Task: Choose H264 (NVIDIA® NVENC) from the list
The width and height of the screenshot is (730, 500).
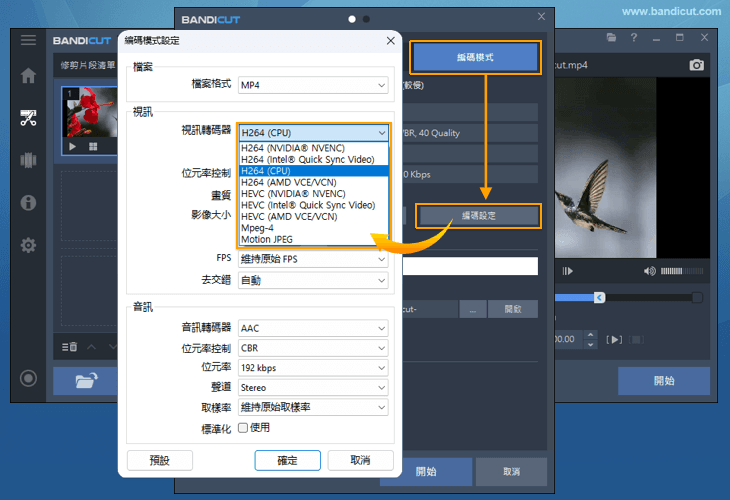Action: 314,148
